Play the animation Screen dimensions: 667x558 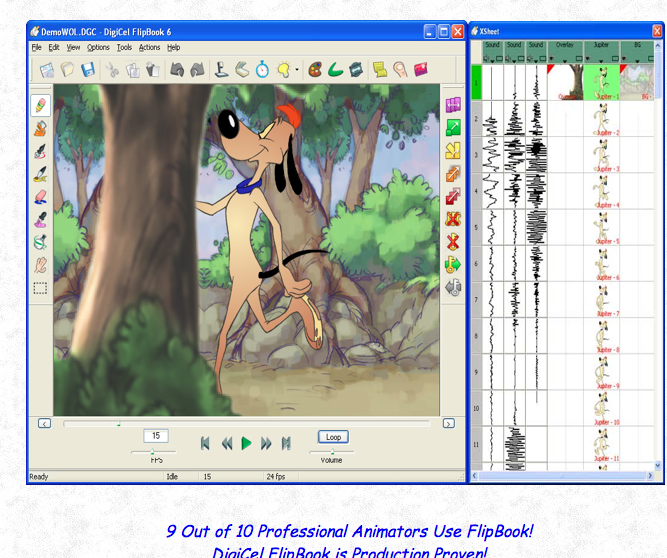246,444
